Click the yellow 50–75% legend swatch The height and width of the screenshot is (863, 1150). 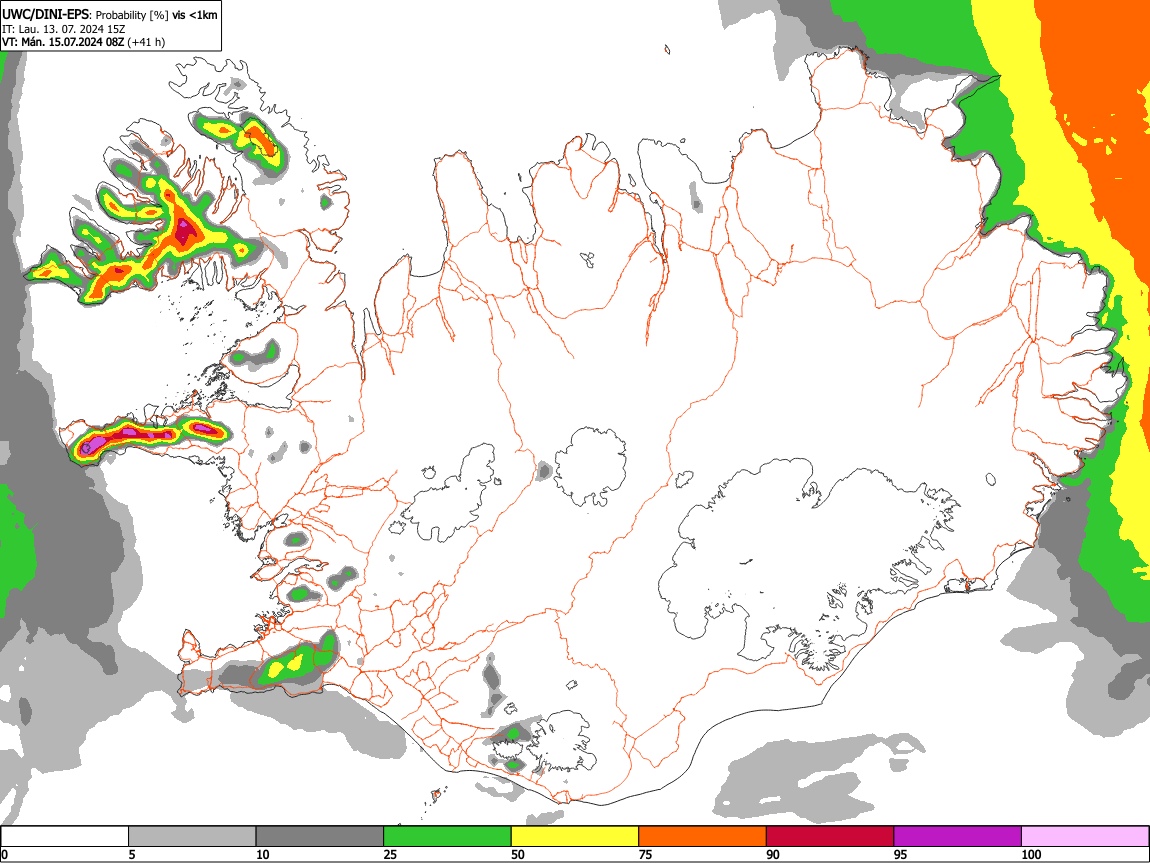[x=575, y=837]
